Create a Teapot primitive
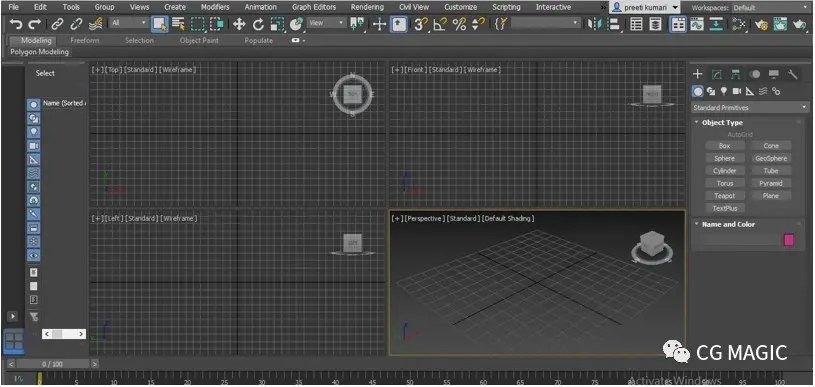 [x=725, y=196]
